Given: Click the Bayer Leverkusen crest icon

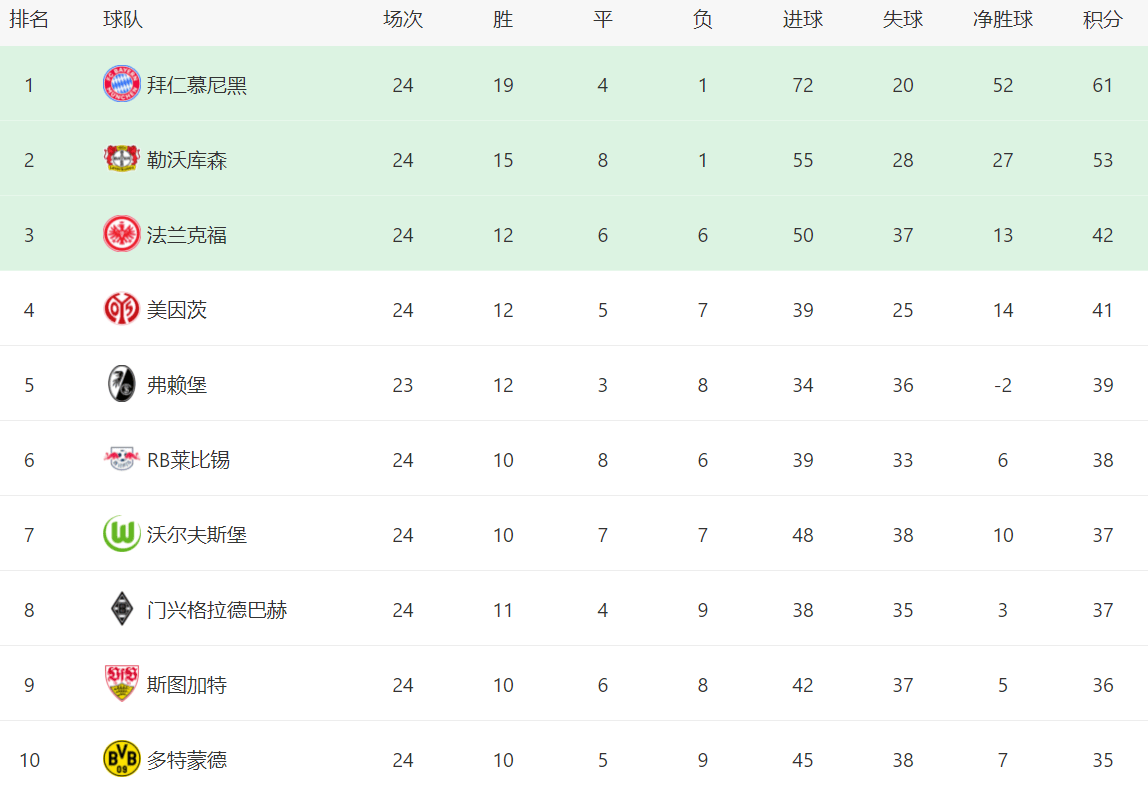Looking at the screenshot, I should coord(122,159).
